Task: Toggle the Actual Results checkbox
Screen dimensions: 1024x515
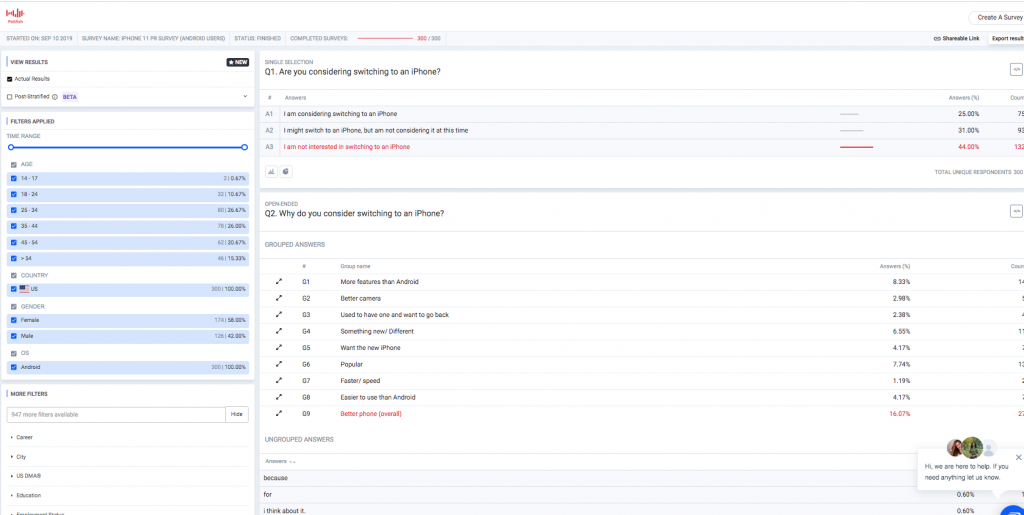Action: 10,79
